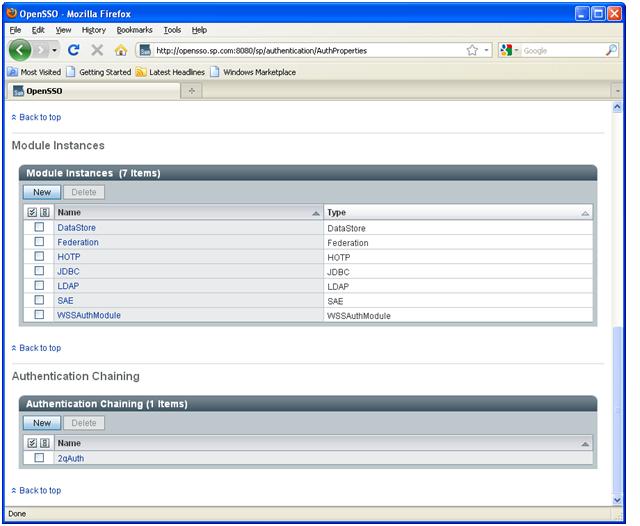Open the SAE module link
640x526 pixels.
pyautogui.click(x=65, y=301)
